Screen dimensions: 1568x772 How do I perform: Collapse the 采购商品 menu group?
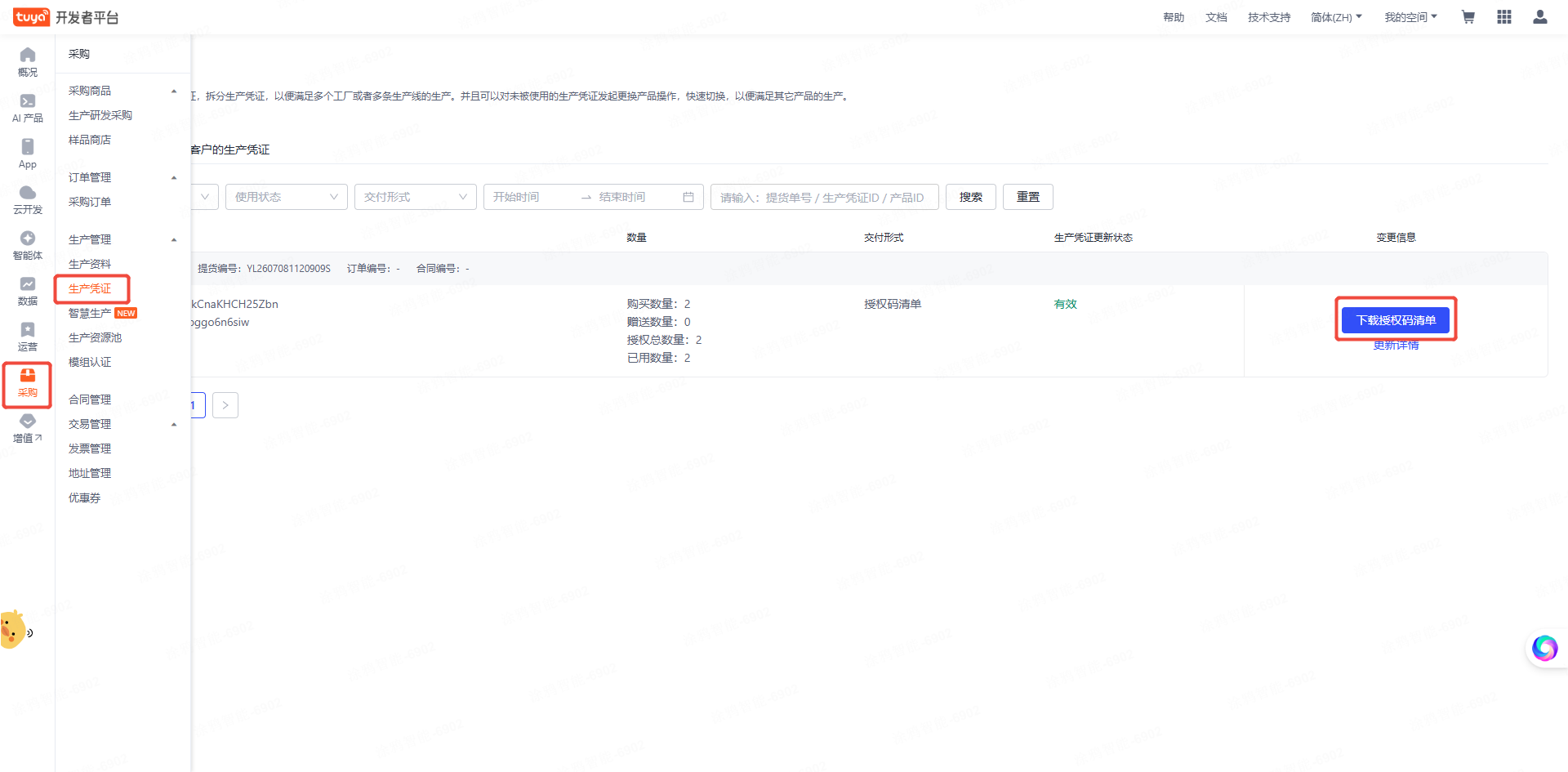174,91
